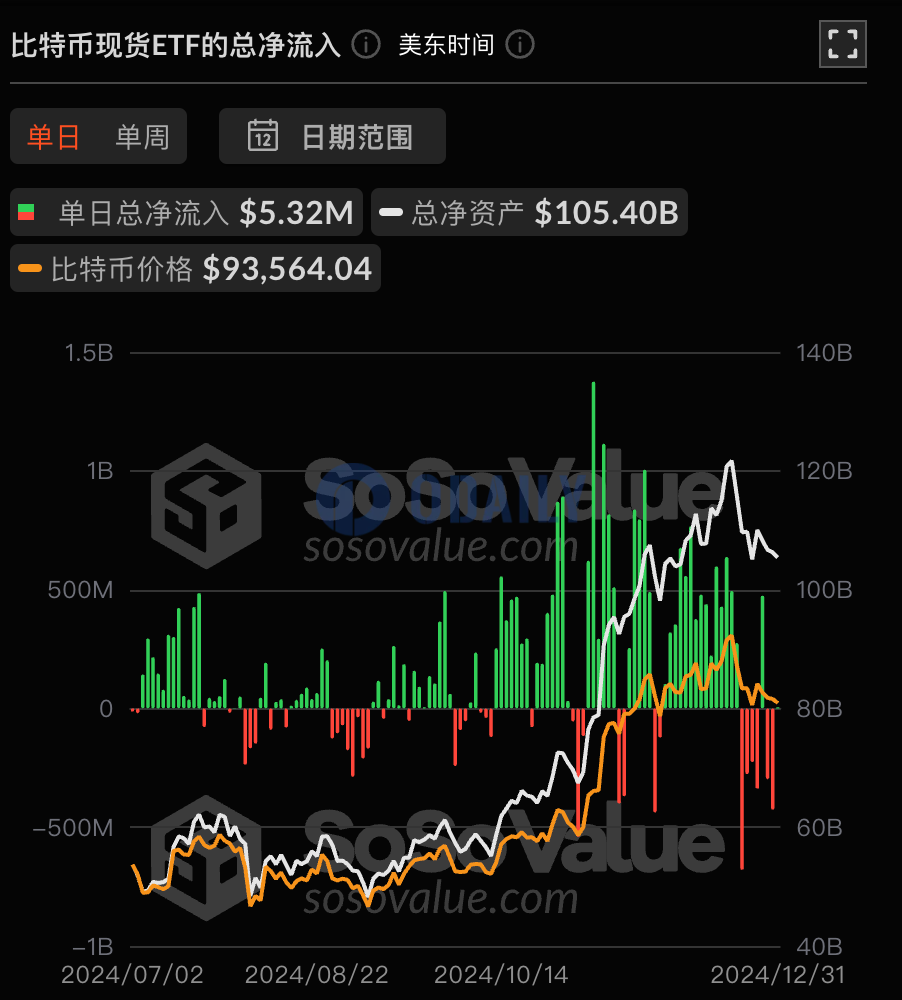The height and width of the screenshot is (1000, 902).
Task: Click the chart title 比特币现货ETF的总净流入
Action: point(176,45)
